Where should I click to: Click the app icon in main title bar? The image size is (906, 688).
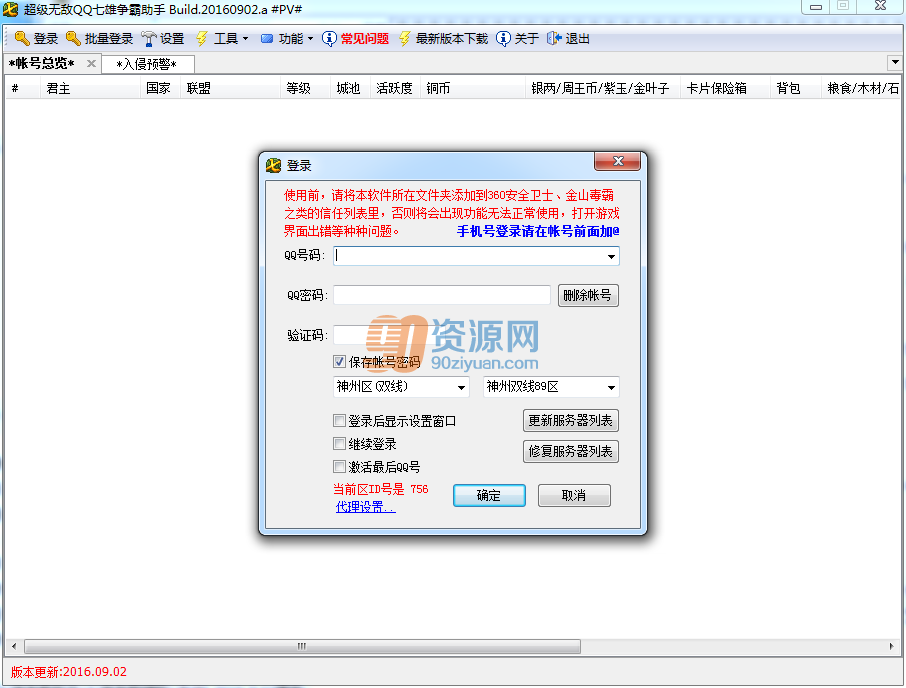click(10, 9)
